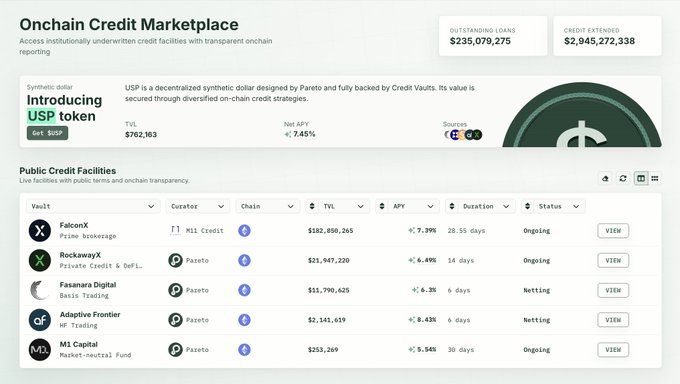View the RockawayX facility
Image resolution: width=680 pixels, height=384 pixels.
coord(613,260)
